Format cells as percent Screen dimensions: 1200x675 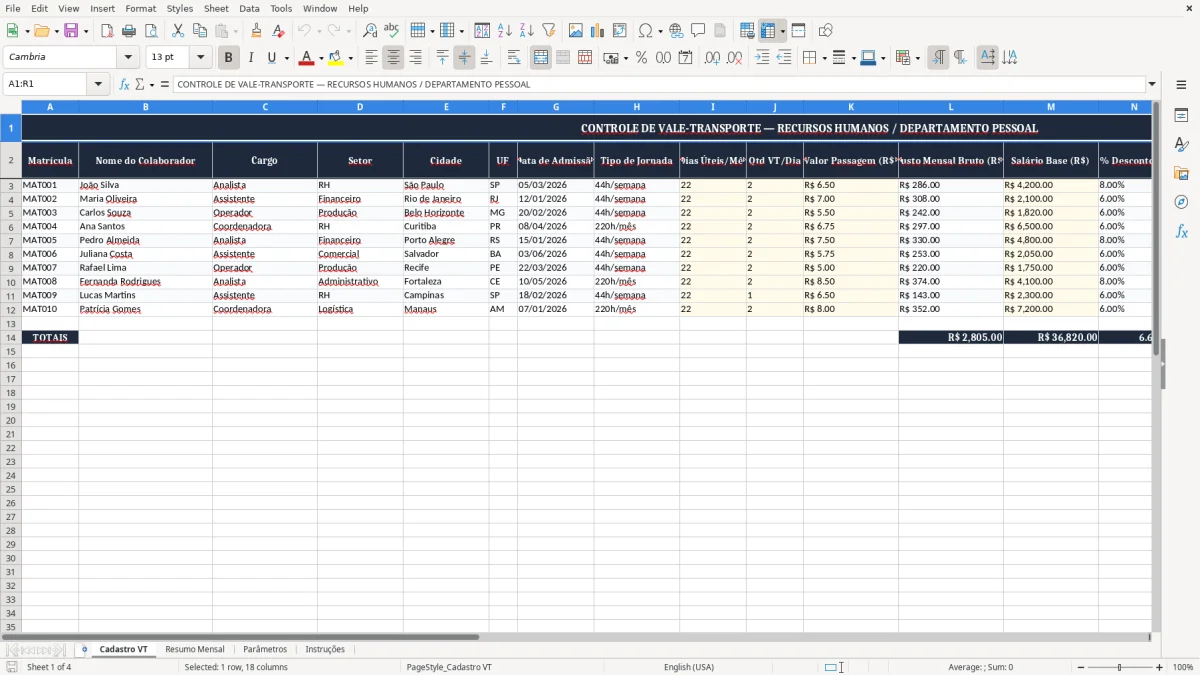click(641, 58)
